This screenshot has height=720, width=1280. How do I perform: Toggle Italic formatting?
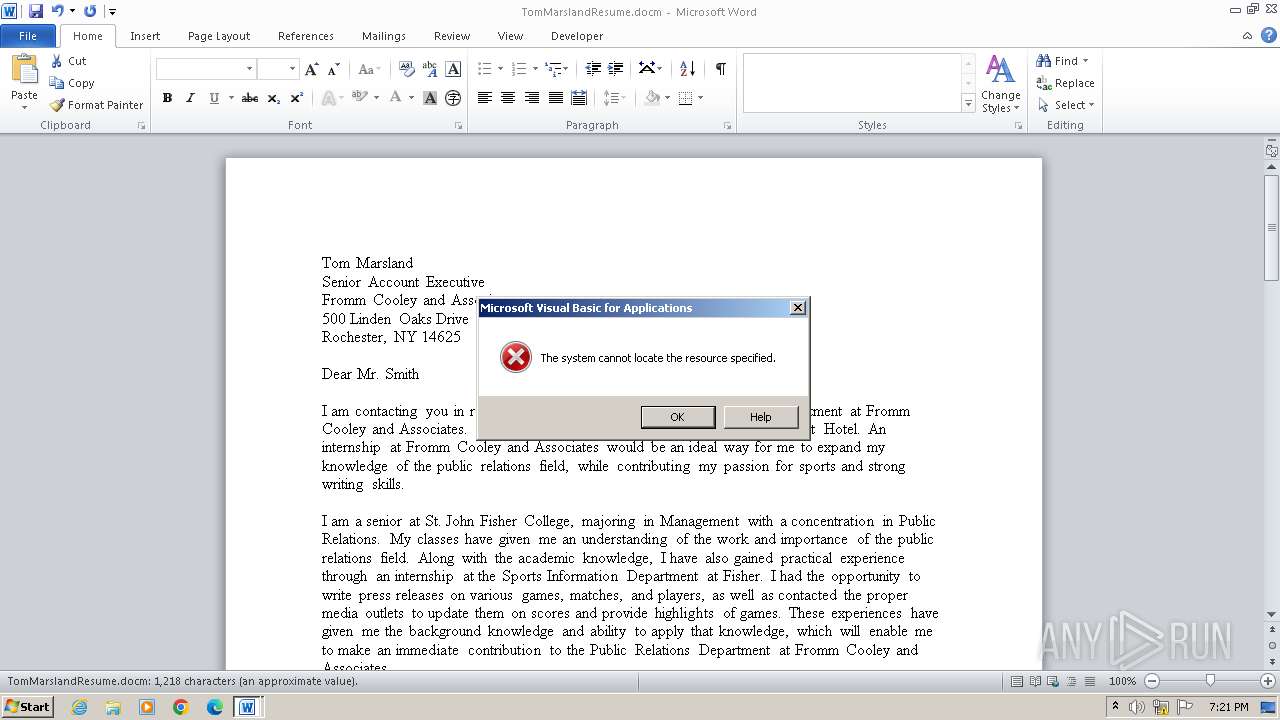(190, 98)
